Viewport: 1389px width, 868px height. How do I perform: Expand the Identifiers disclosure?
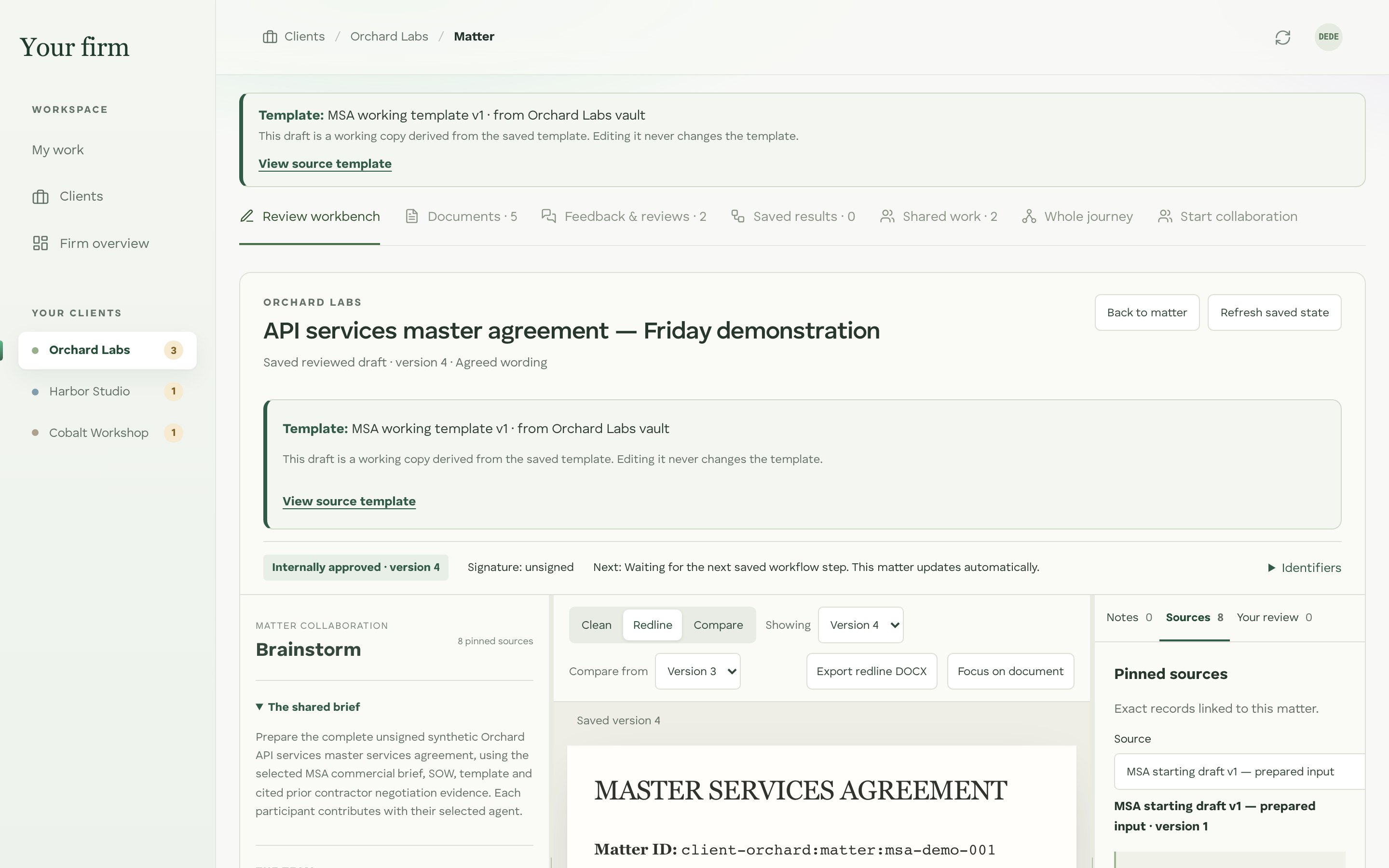pos(1304,568)
